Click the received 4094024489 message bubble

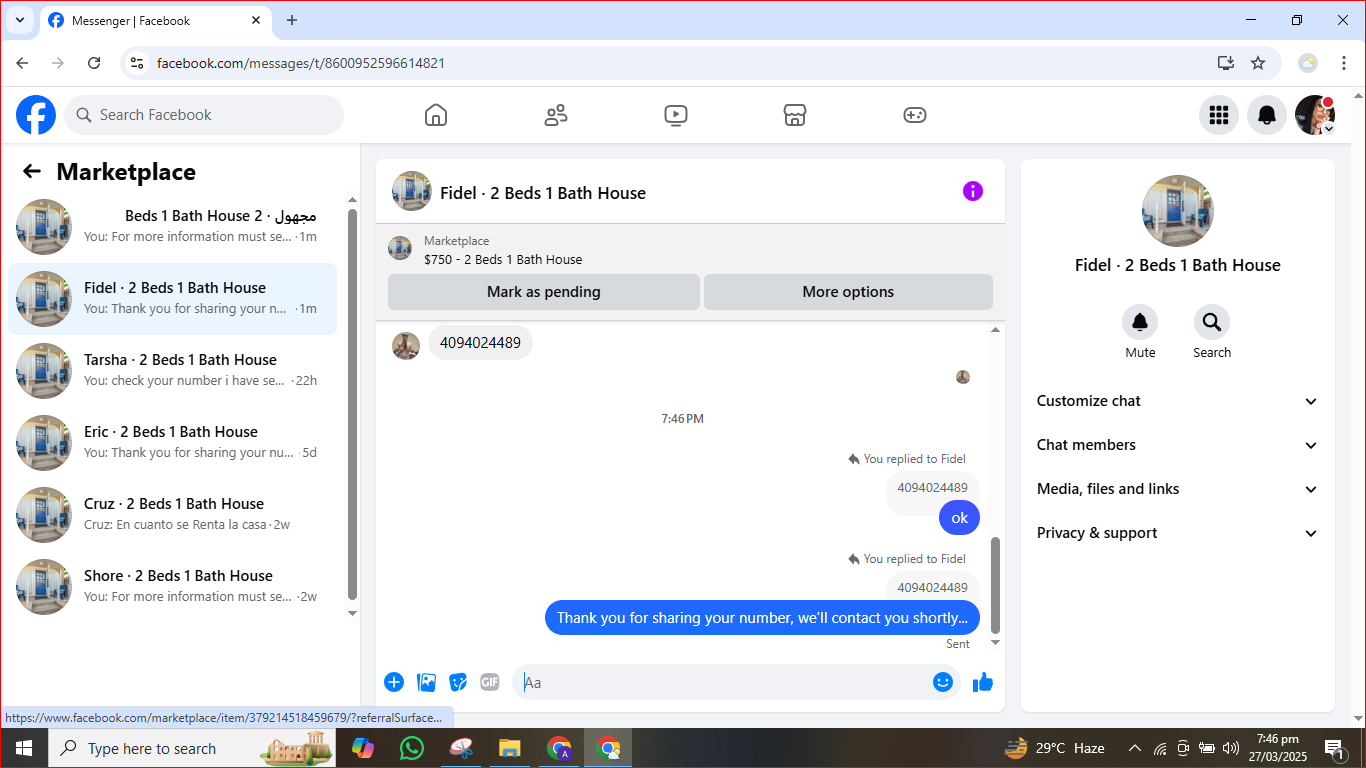click(480, 343)
